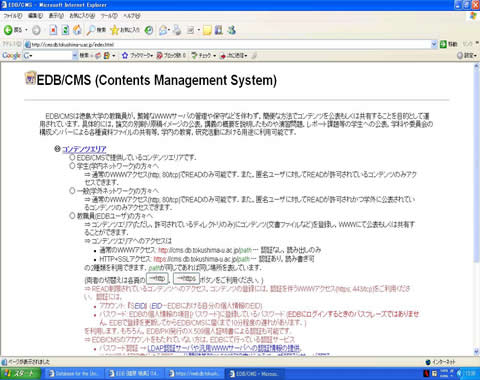Click the Google toolbar highlighter pen icon
Image resolution: width=480 pixels, height=380 pixels.
tap(254, 56)
